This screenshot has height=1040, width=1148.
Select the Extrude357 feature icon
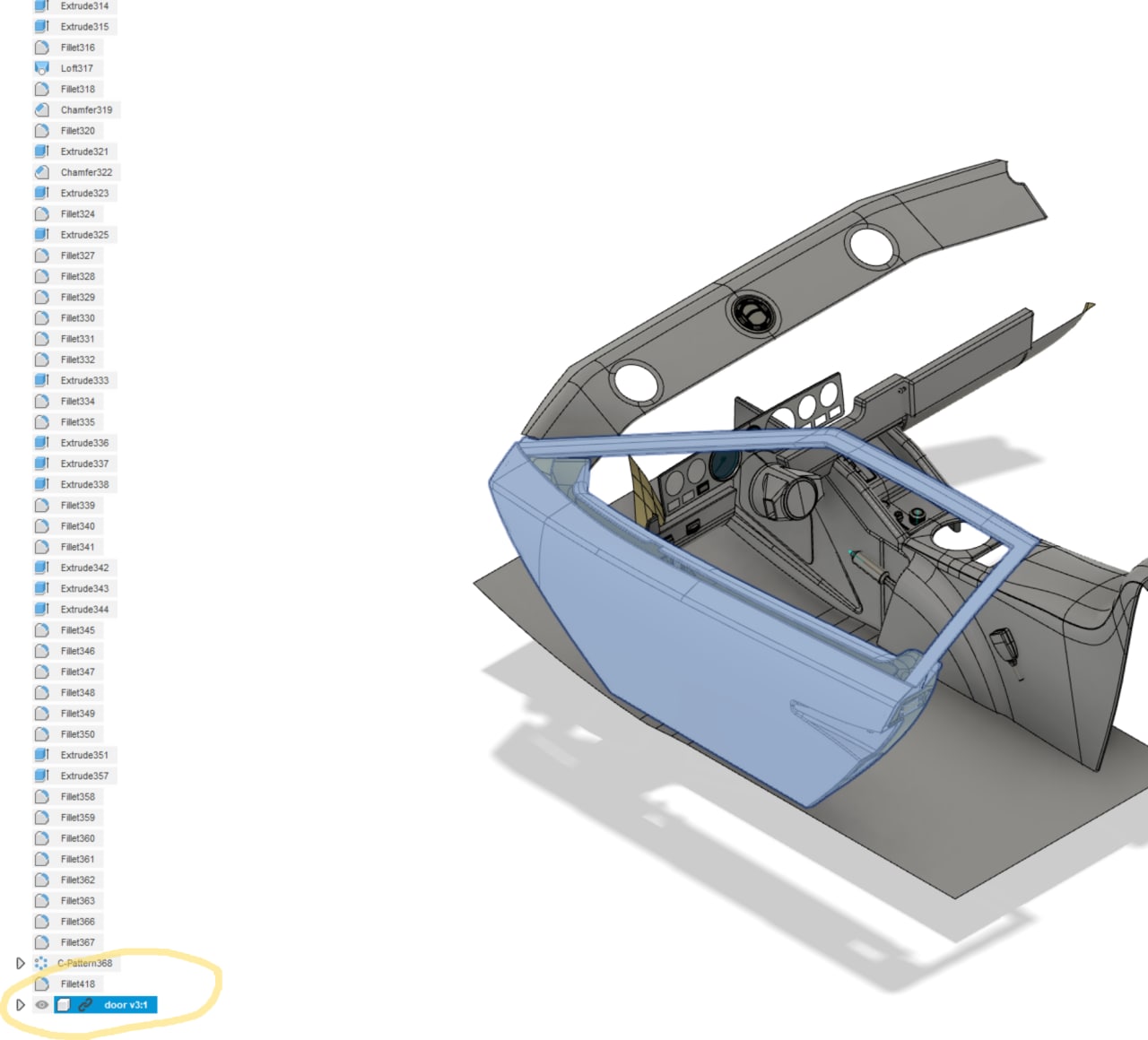(x=41, y=776)
